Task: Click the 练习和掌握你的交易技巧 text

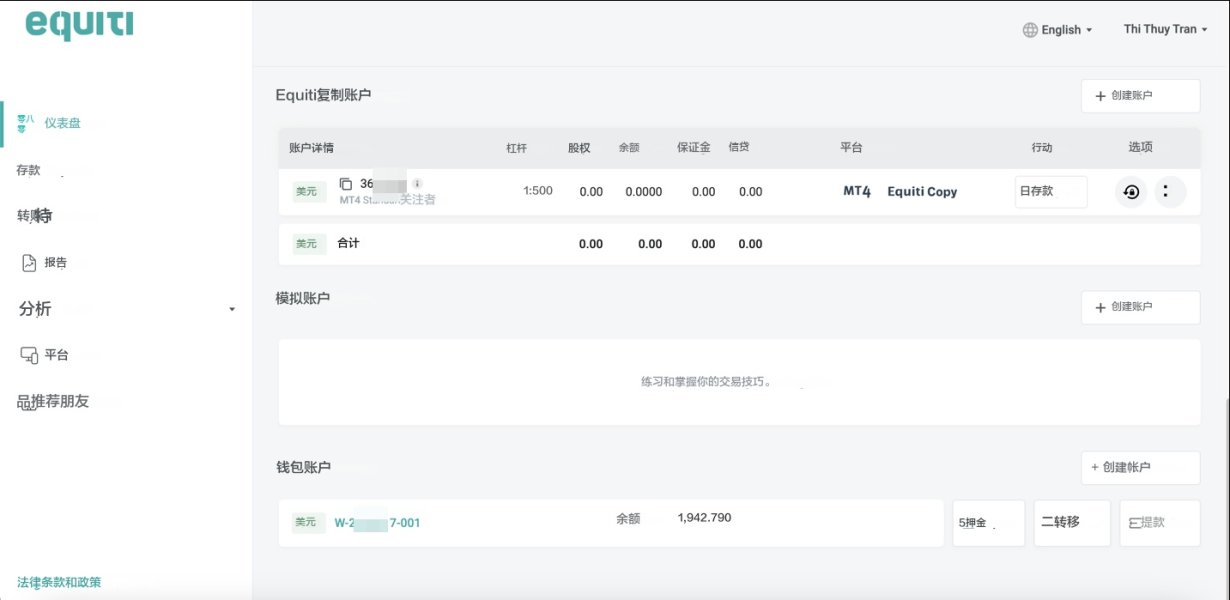Action: 706,382
